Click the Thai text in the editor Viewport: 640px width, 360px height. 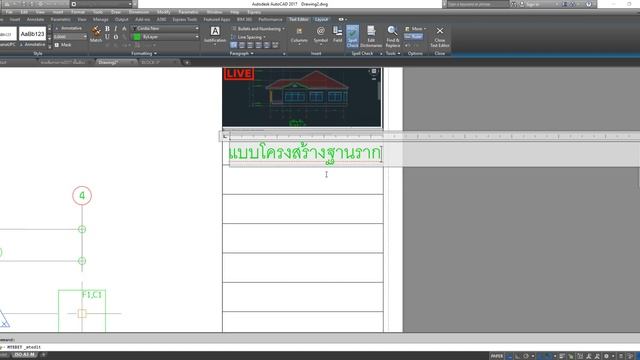tap(304, 153)
